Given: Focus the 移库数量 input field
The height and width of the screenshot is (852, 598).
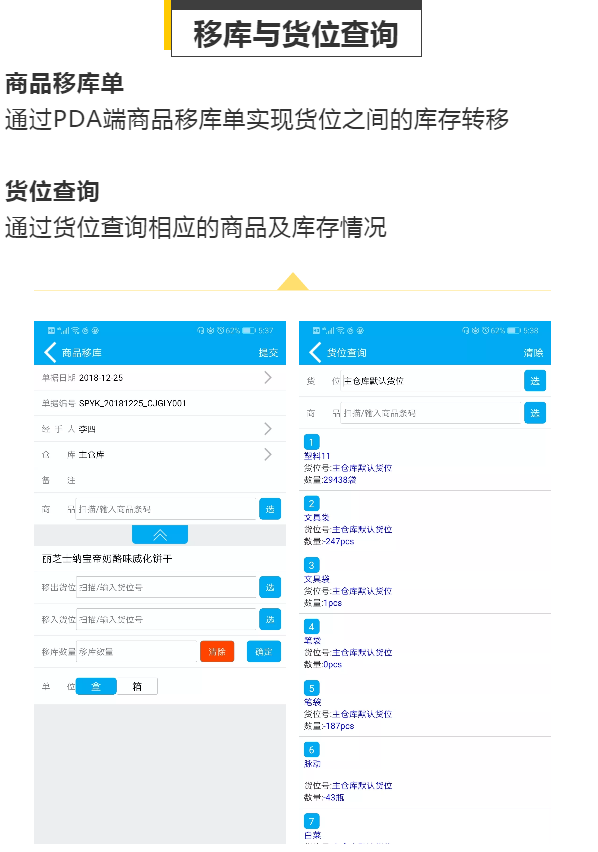Looking at the screenshot, I should tap(136, 651).
